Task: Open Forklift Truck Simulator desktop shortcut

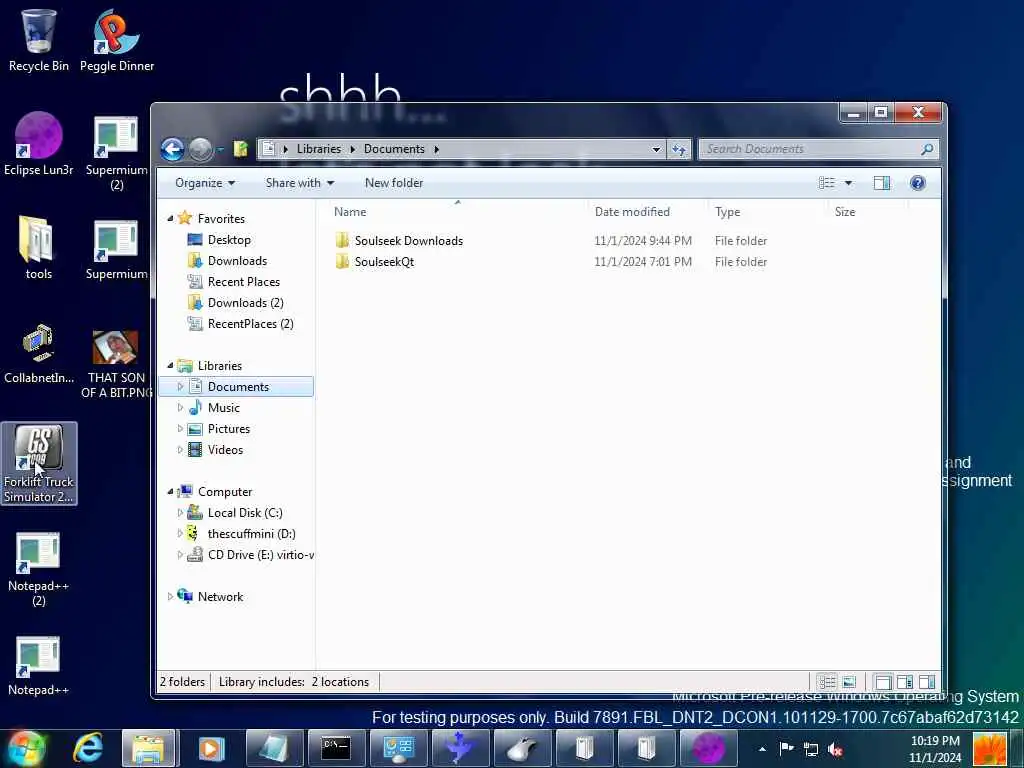Action: coord(39,464)
